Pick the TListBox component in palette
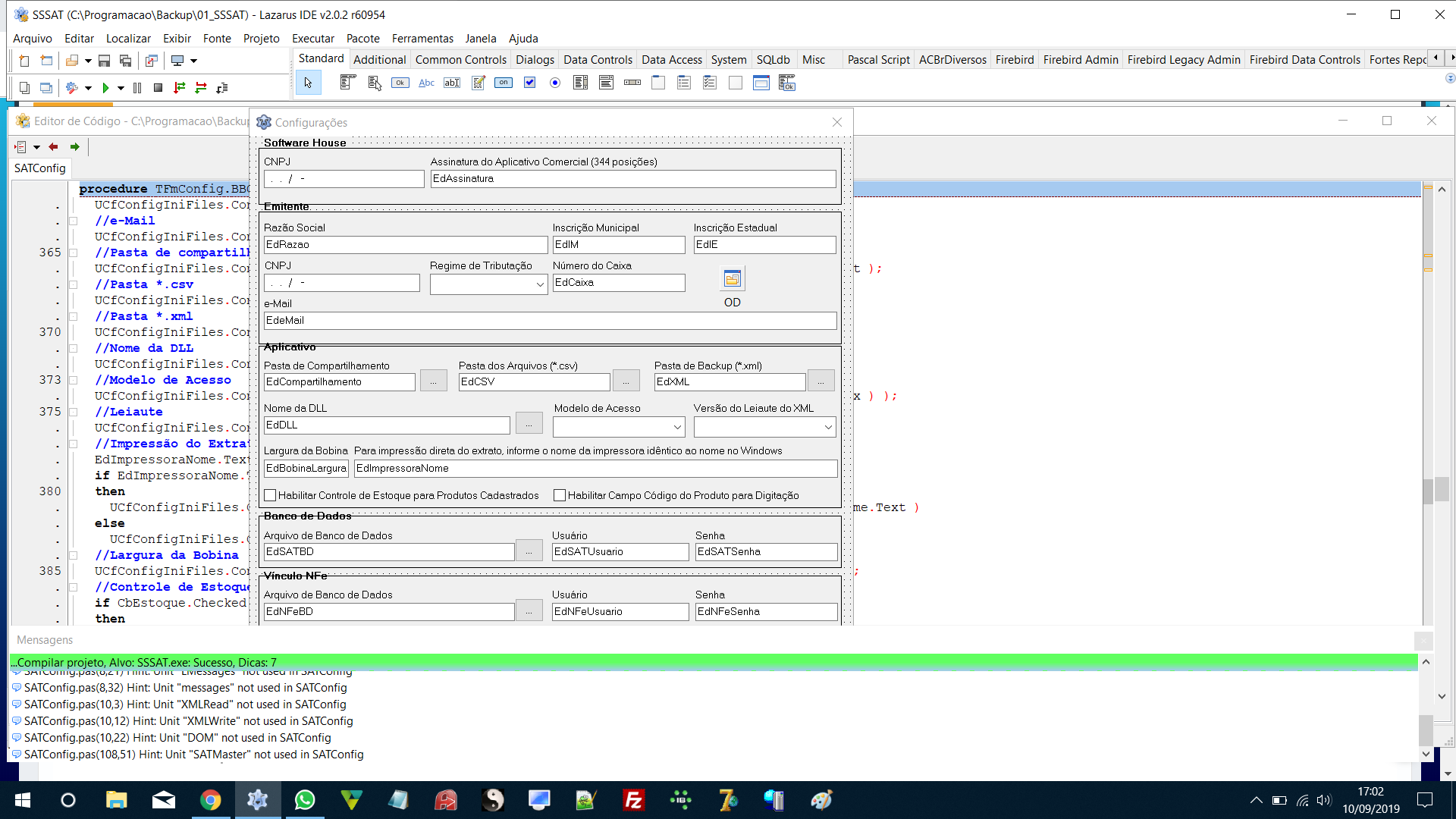1456x819 pixels. coord(581,83)
